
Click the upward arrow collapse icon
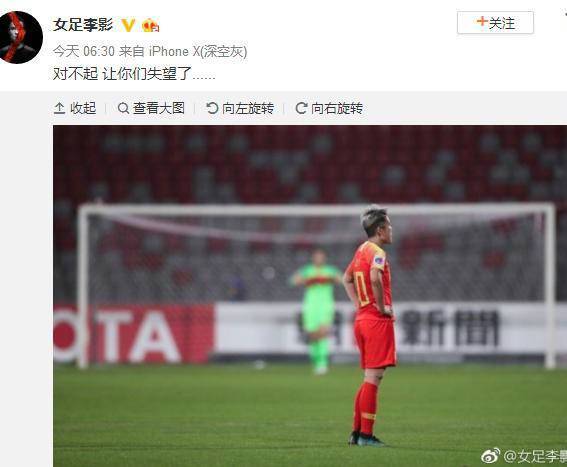[59, 108]
